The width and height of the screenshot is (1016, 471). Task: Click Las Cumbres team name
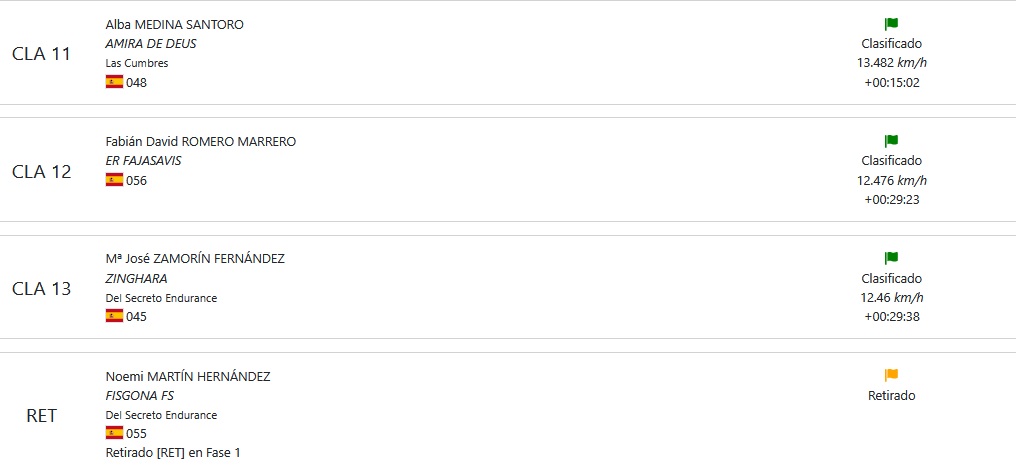[x=137, y=63]
